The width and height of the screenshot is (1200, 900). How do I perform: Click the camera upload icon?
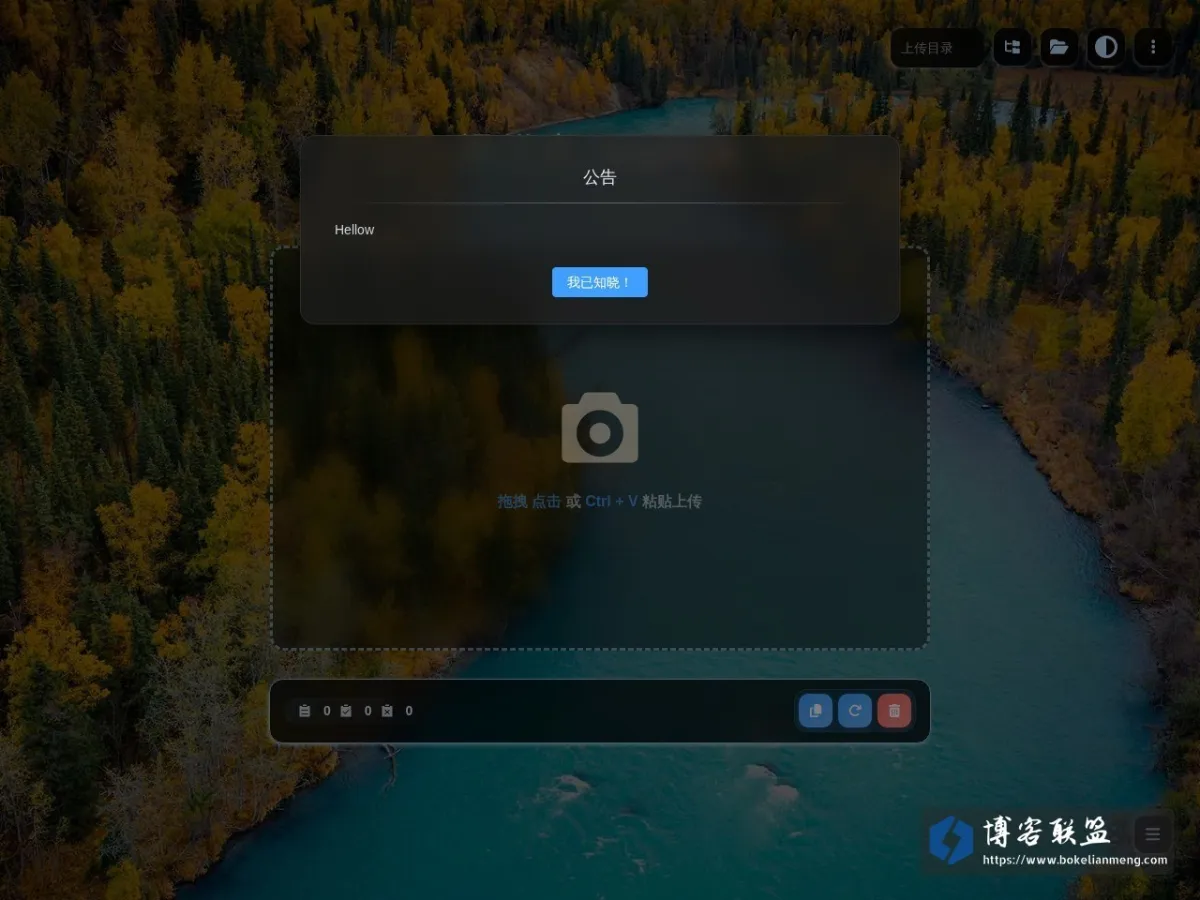point(600,428)
